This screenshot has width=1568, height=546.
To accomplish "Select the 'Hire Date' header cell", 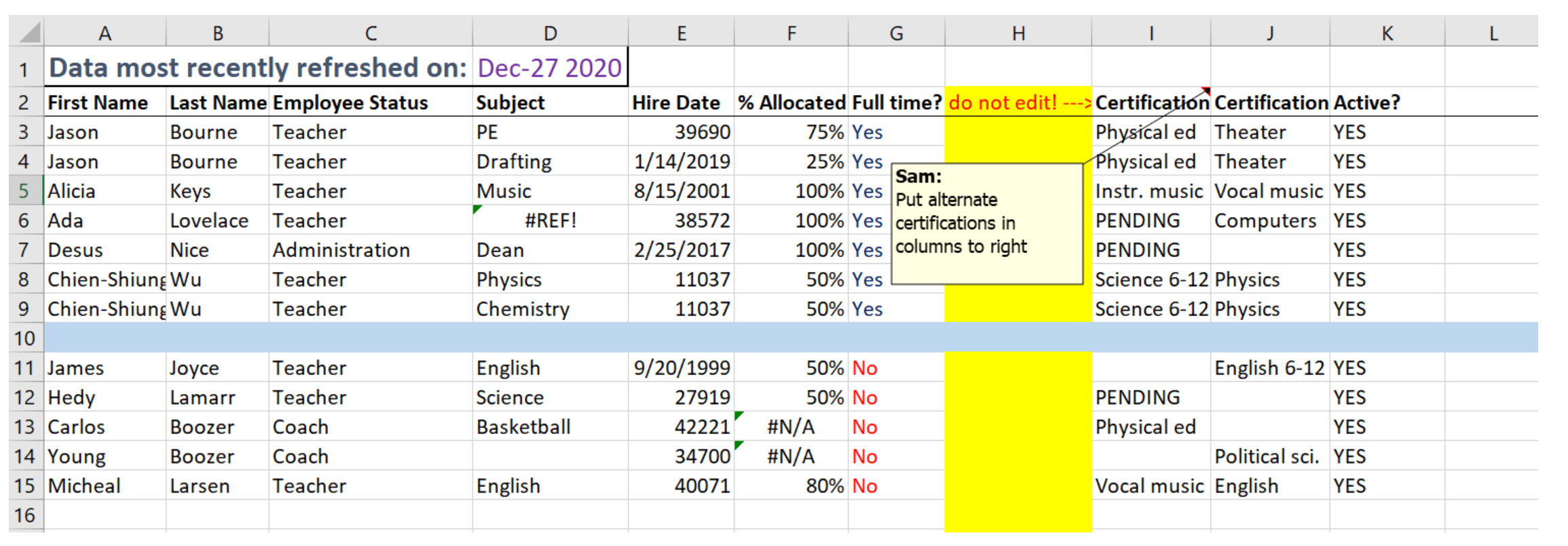I will (x=680, y=102).
